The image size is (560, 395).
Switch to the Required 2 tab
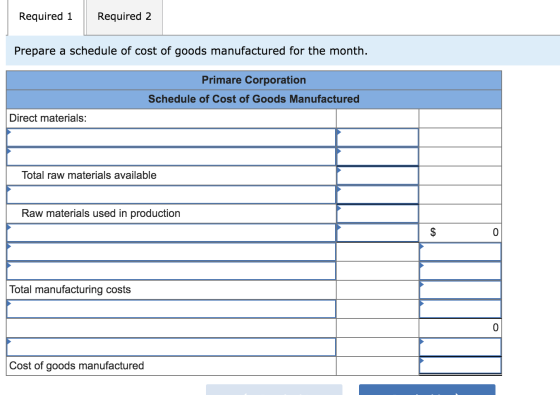tap(124, 16)
